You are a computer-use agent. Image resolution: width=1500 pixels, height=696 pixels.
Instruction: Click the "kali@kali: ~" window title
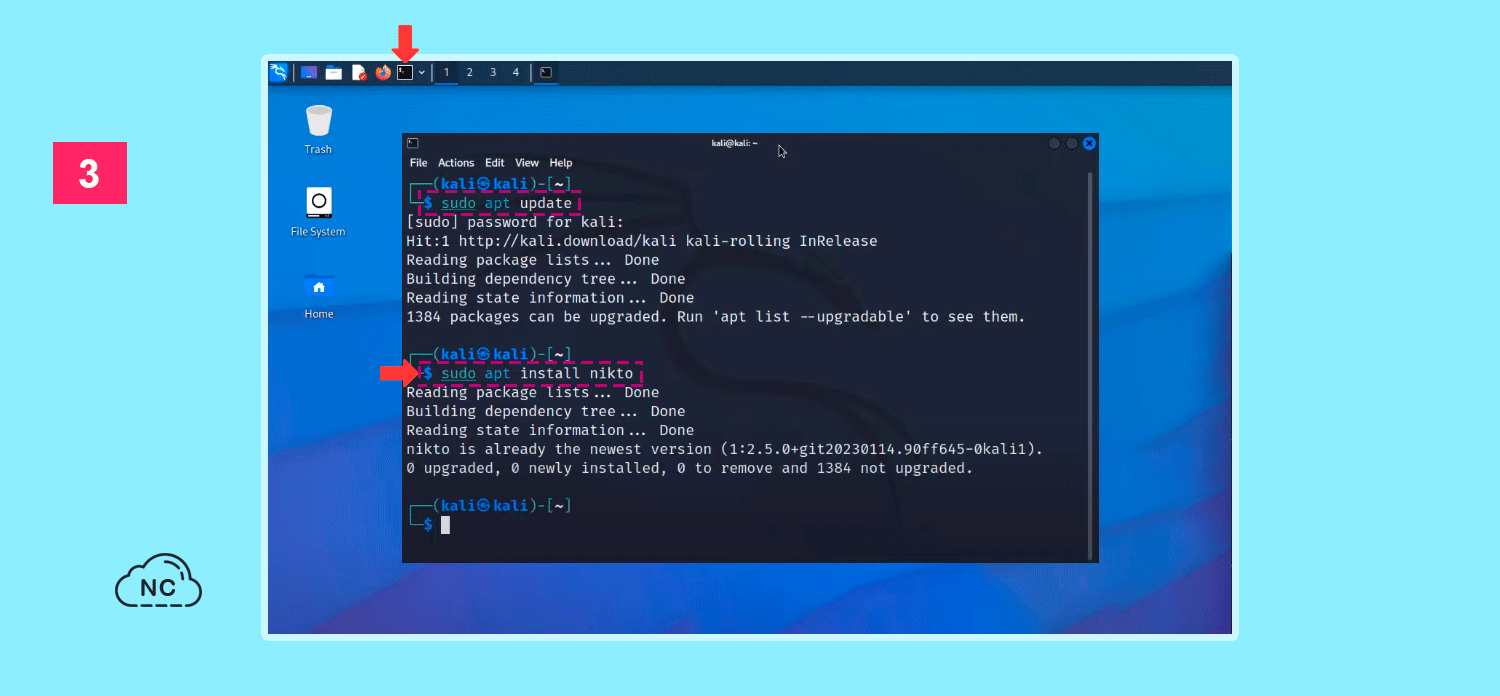coord(735,143)
